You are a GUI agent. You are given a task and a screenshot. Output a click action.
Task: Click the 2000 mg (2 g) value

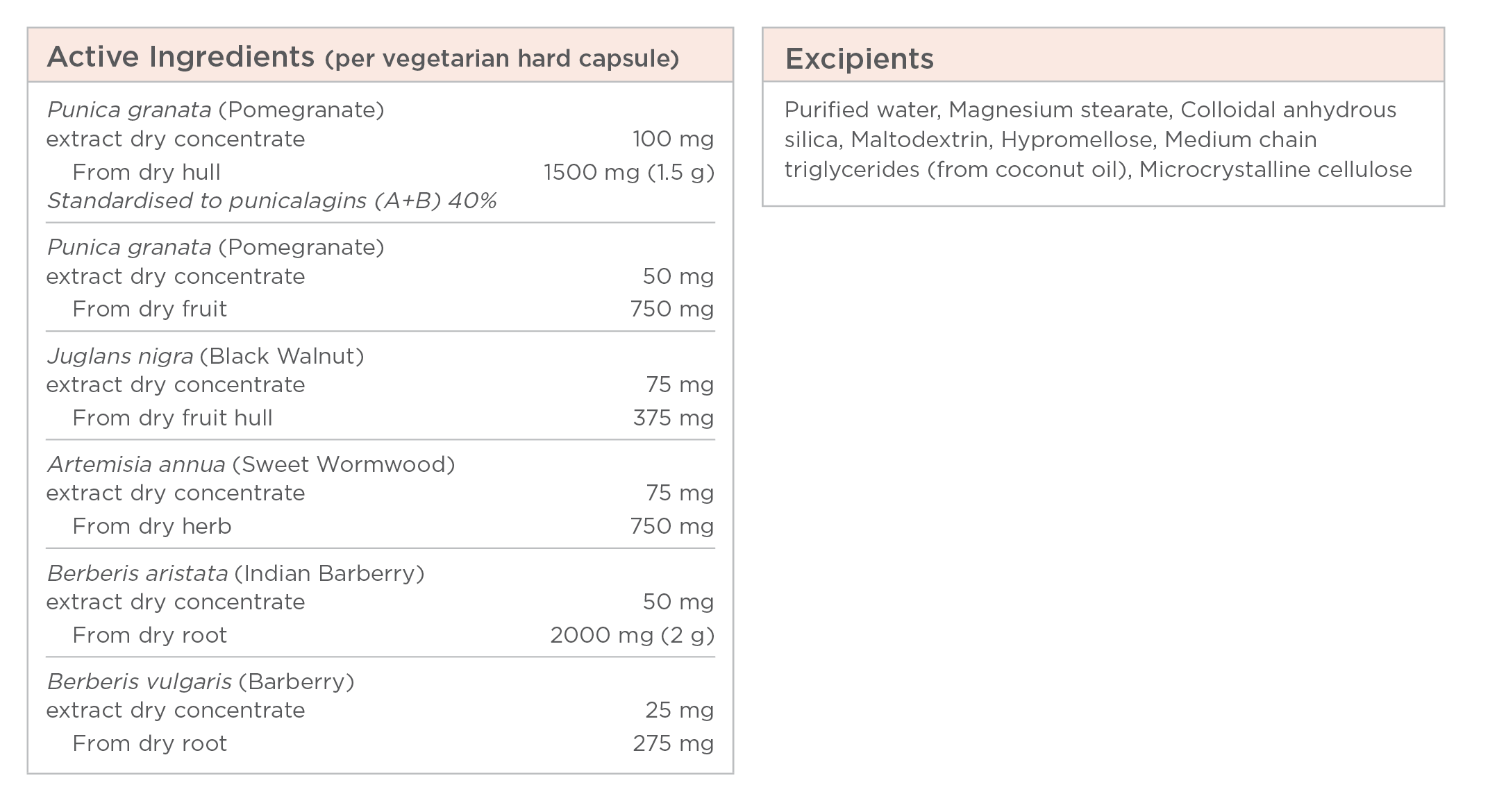pos(633,635)
